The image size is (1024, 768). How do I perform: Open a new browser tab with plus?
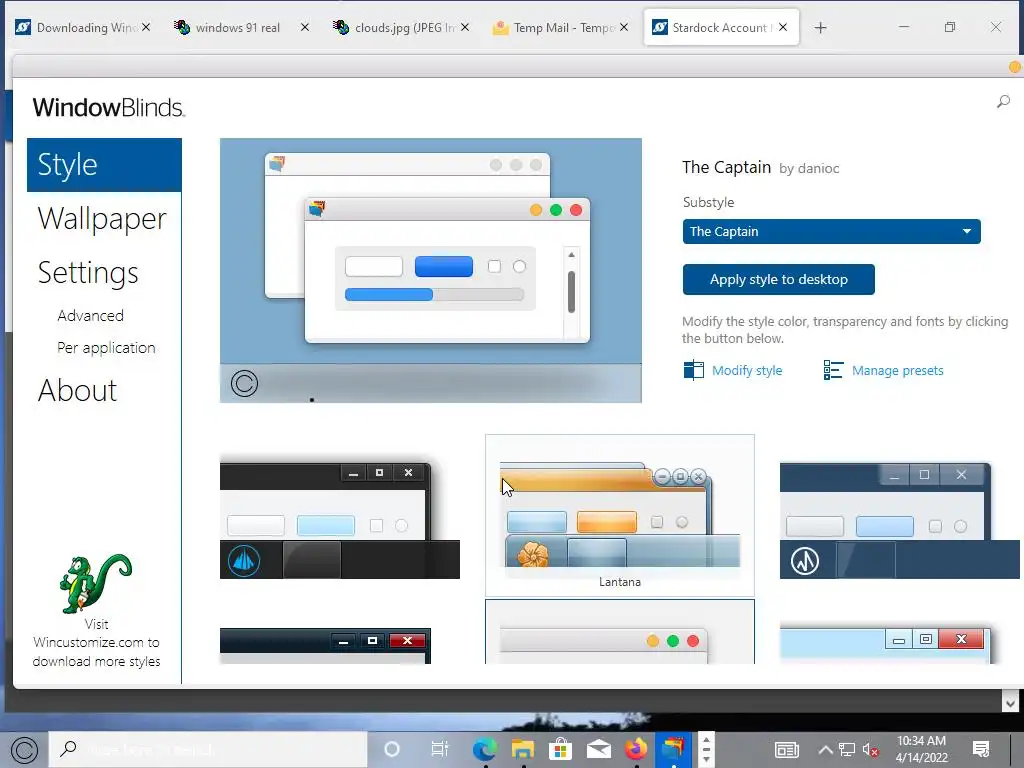tap(821, 27)
